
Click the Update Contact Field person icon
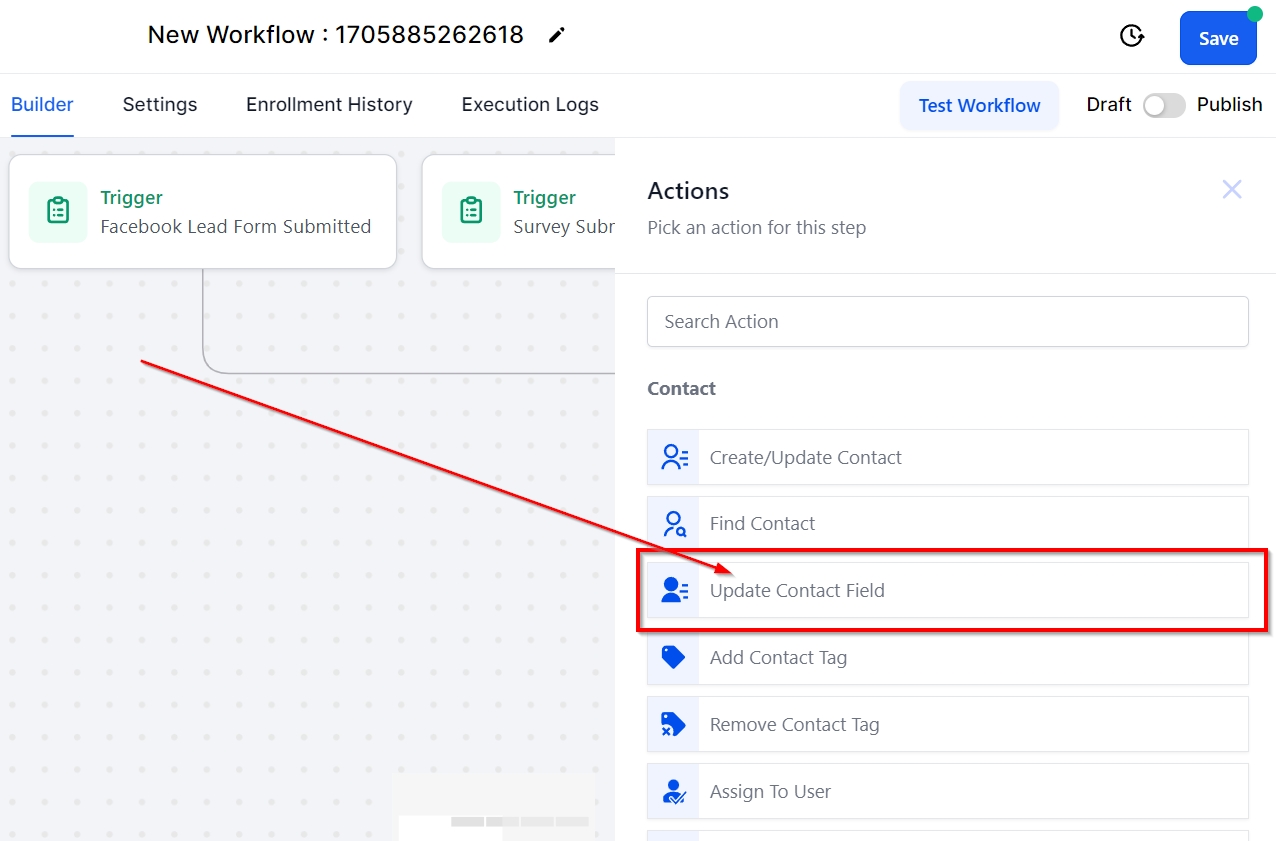pyautogui.click(x=674, y=590)
